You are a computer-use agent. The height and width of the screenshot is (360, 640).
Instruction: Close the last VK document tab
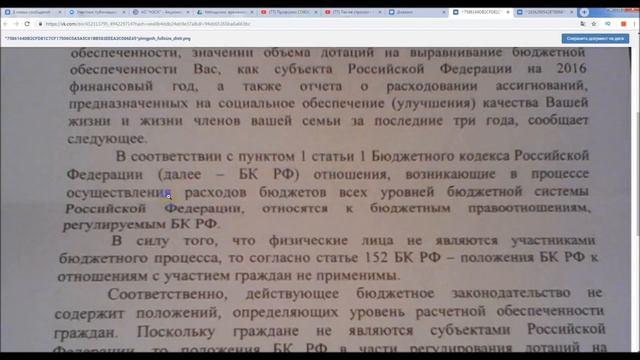click(x=571, y=12)
